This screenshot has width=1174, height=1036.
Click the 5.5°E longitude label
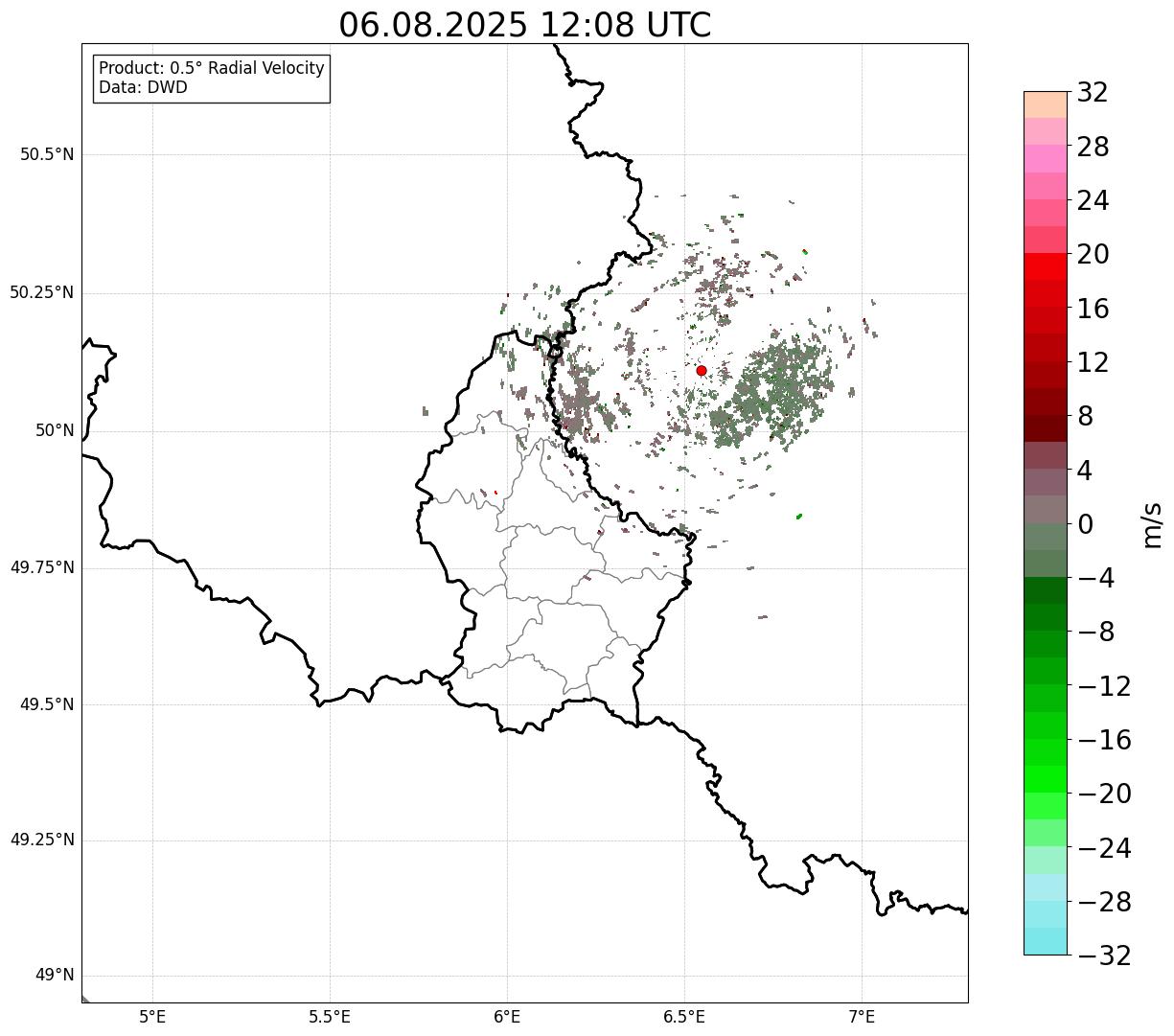pyautogui.click(x=330, y=1017)
